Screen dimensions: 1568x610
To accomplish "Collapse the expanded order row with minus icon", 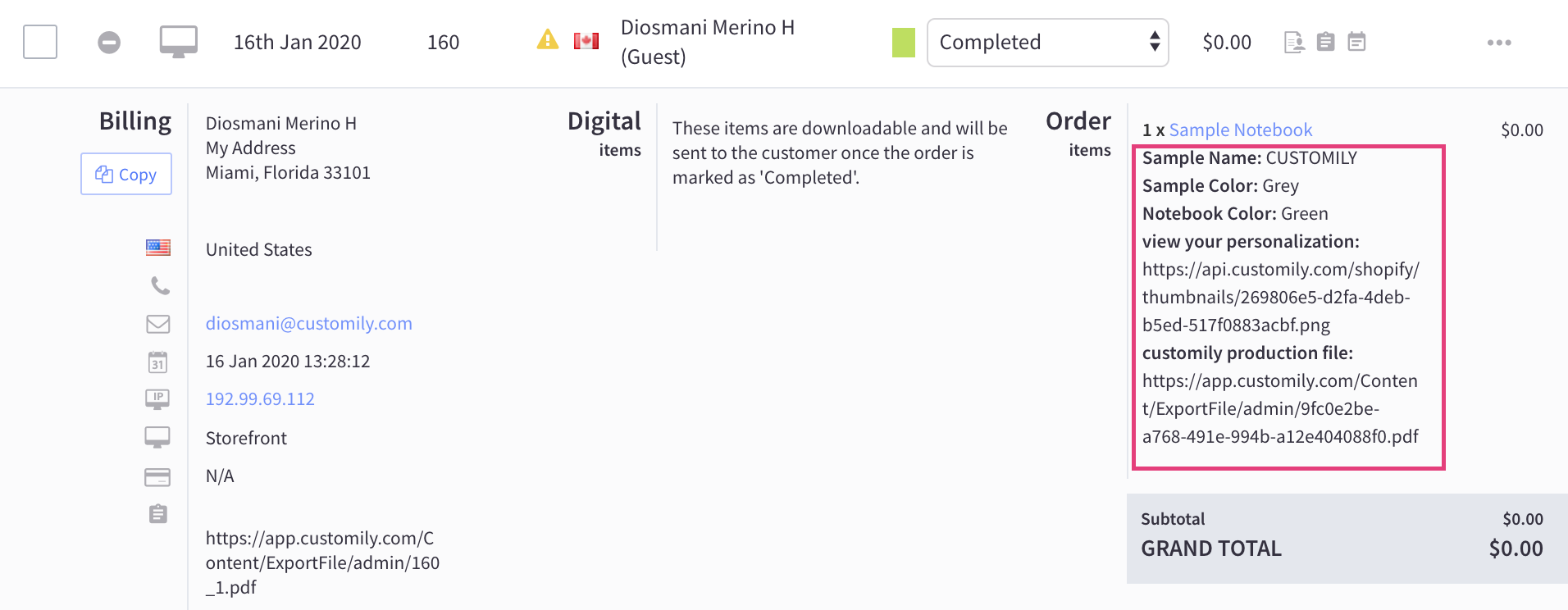I will pyautogui.click(x=109, y=42).
